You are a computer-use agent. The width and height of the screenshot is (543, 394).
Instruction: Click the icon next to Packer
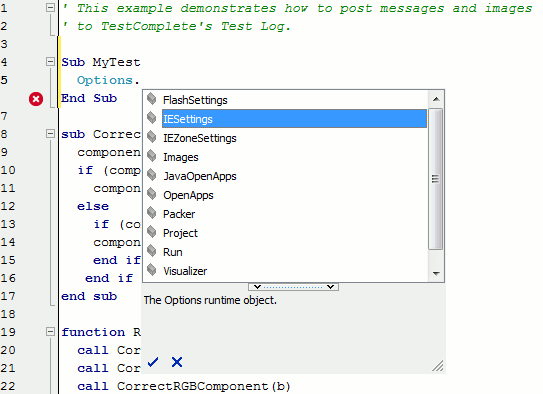152,213
